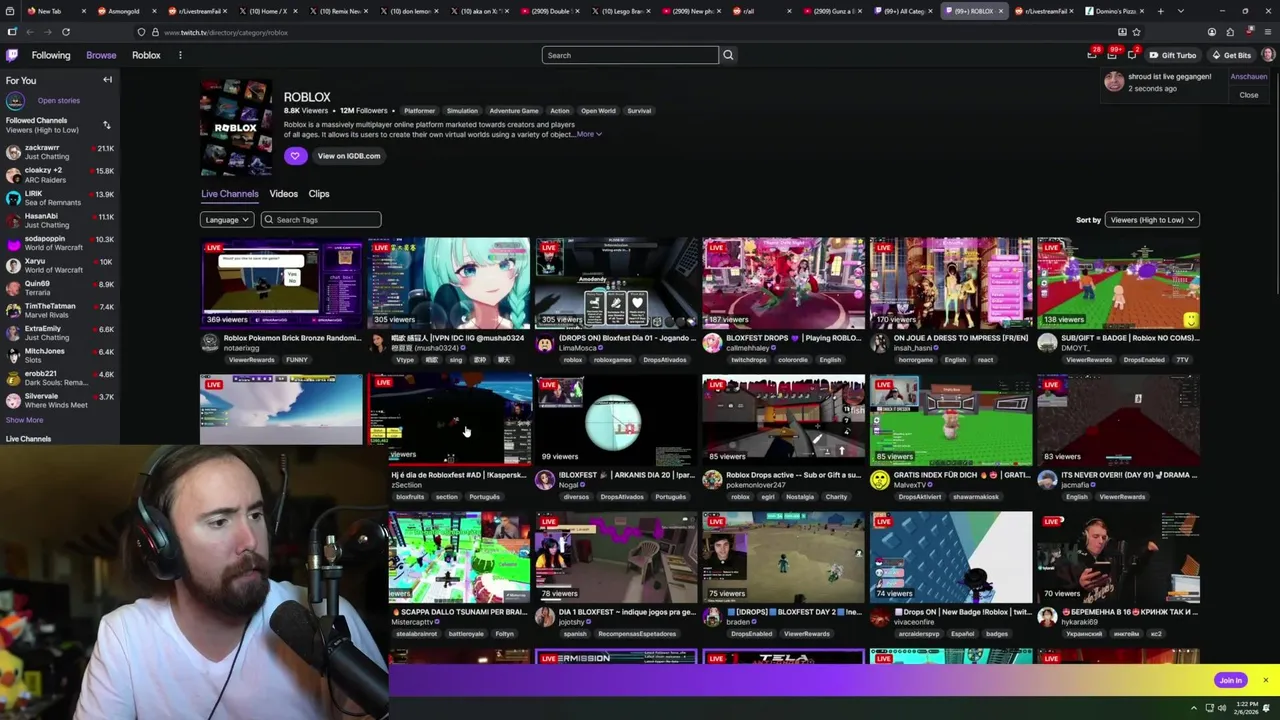Viewport: 1280px width, 720px height.
Task: Click zackrawrr avatar in sidebar
Action: pos(13,152)
